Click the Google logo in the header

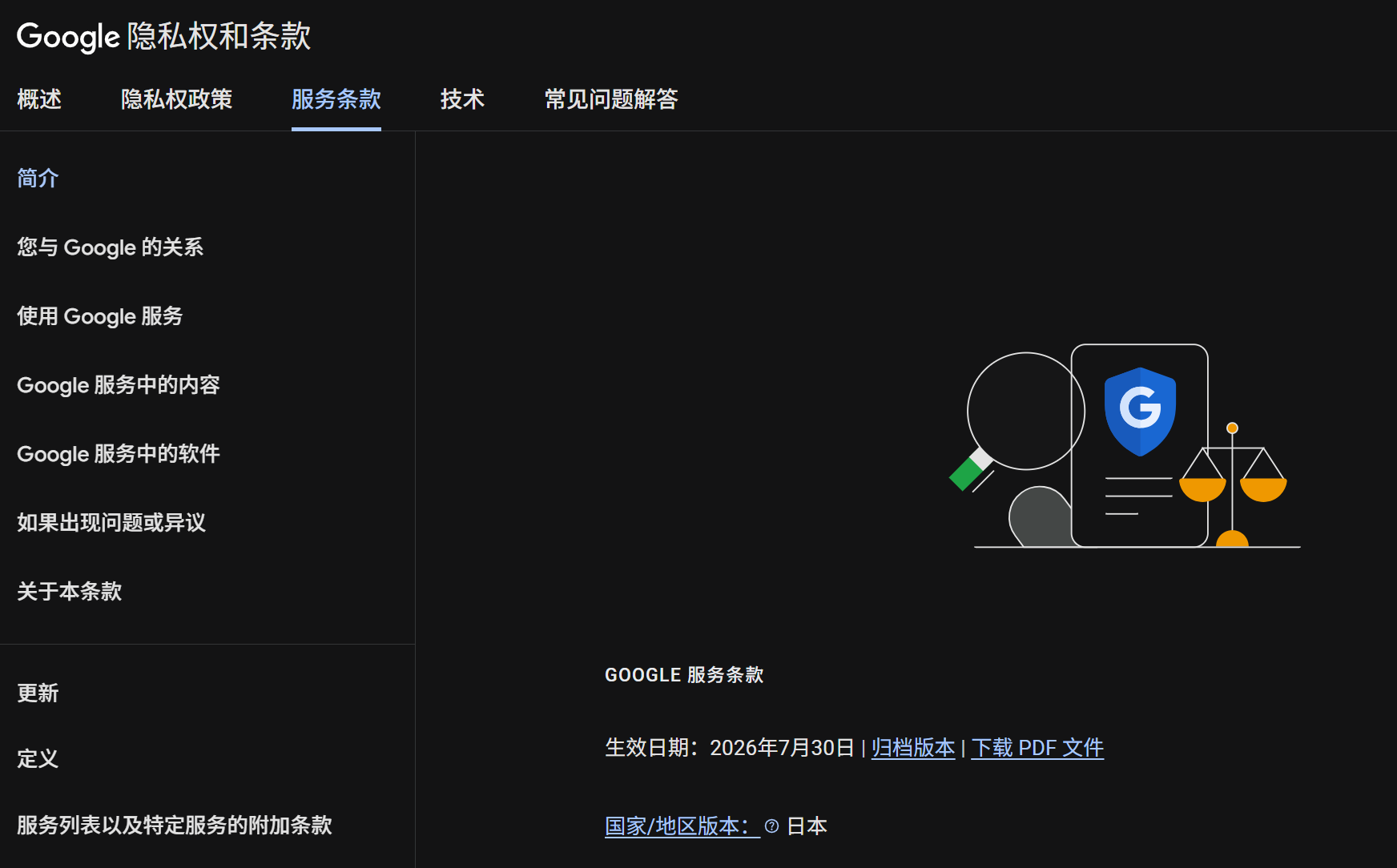[68, 37]
